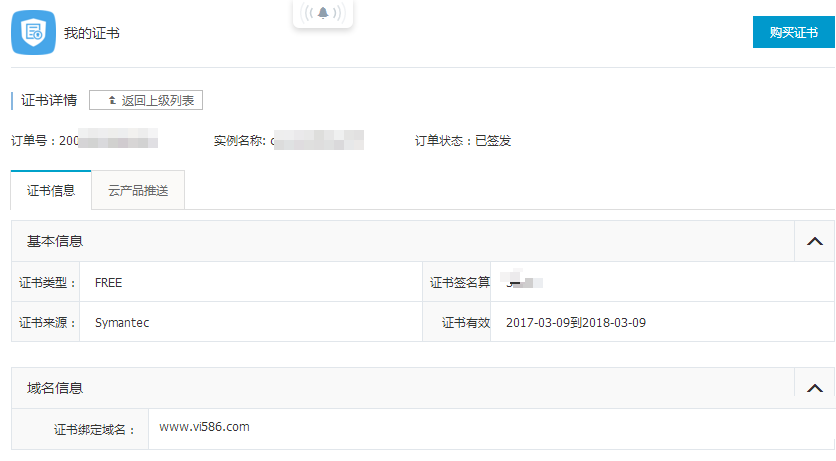Click the 证书详情 heading
Viewport: 836px width, 461px height.
pos(49,100)
